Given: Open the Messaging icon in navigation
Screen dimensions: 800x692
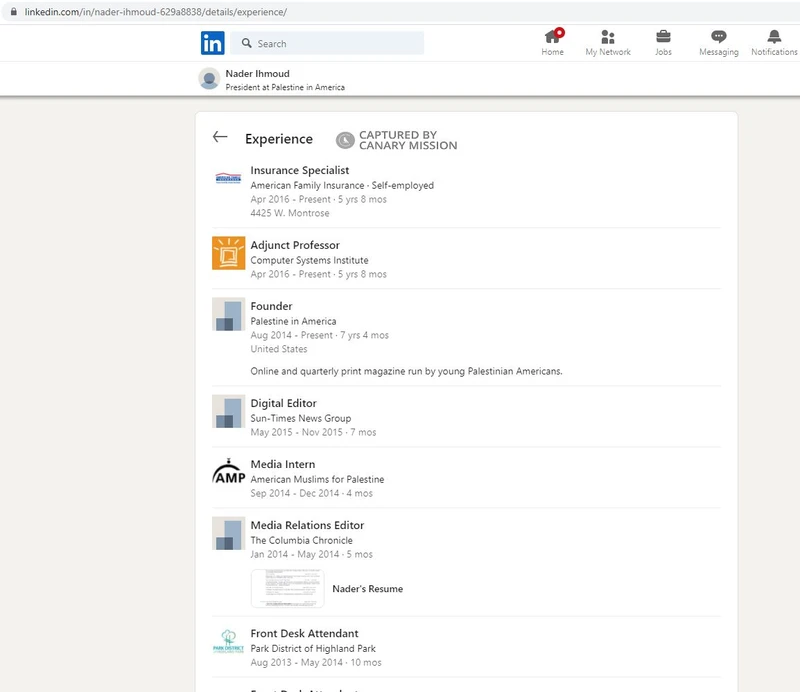Looking at the screenshot, I should click(718, 43).
